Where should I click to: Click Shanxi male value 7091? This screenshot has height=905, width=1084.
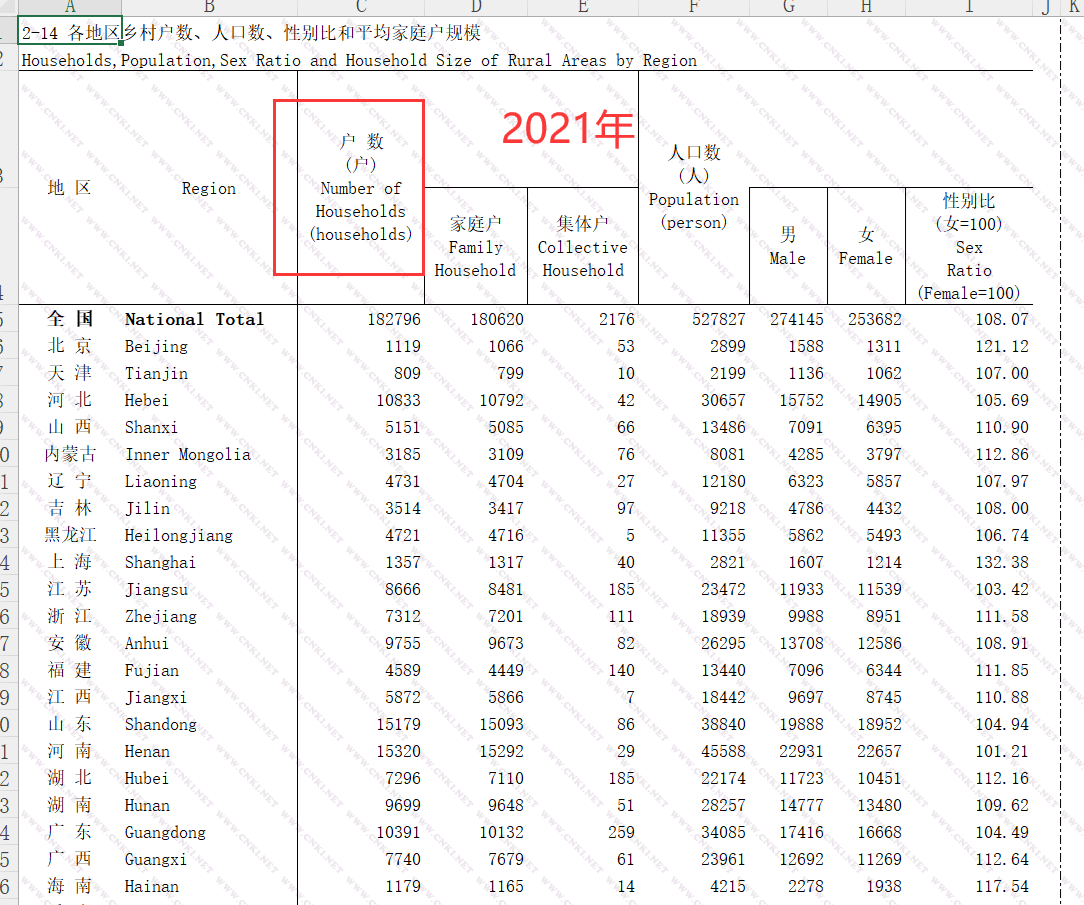(806, 427)
